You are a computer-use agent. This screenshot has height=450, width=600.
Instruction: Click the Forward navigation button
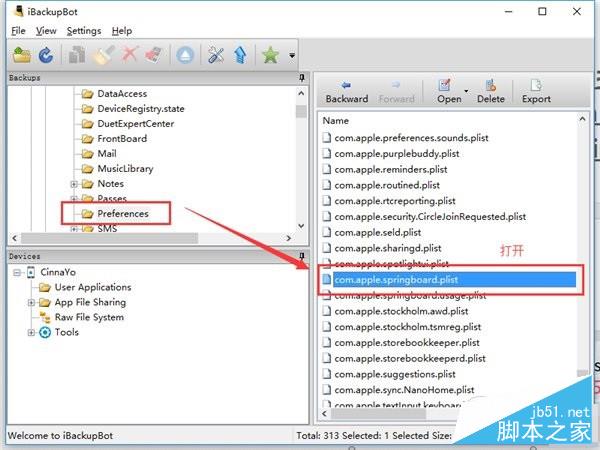396,92
